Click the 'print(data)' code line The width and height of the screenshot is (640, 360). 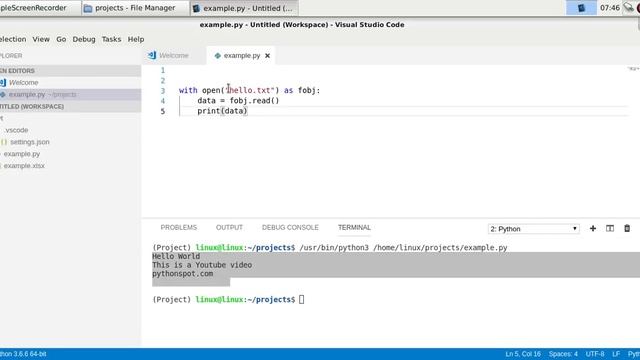222,111
